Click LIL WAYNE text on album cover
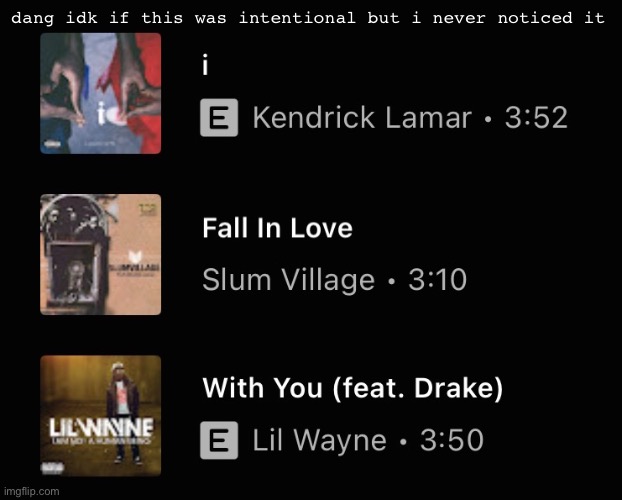 click(101, 428)
